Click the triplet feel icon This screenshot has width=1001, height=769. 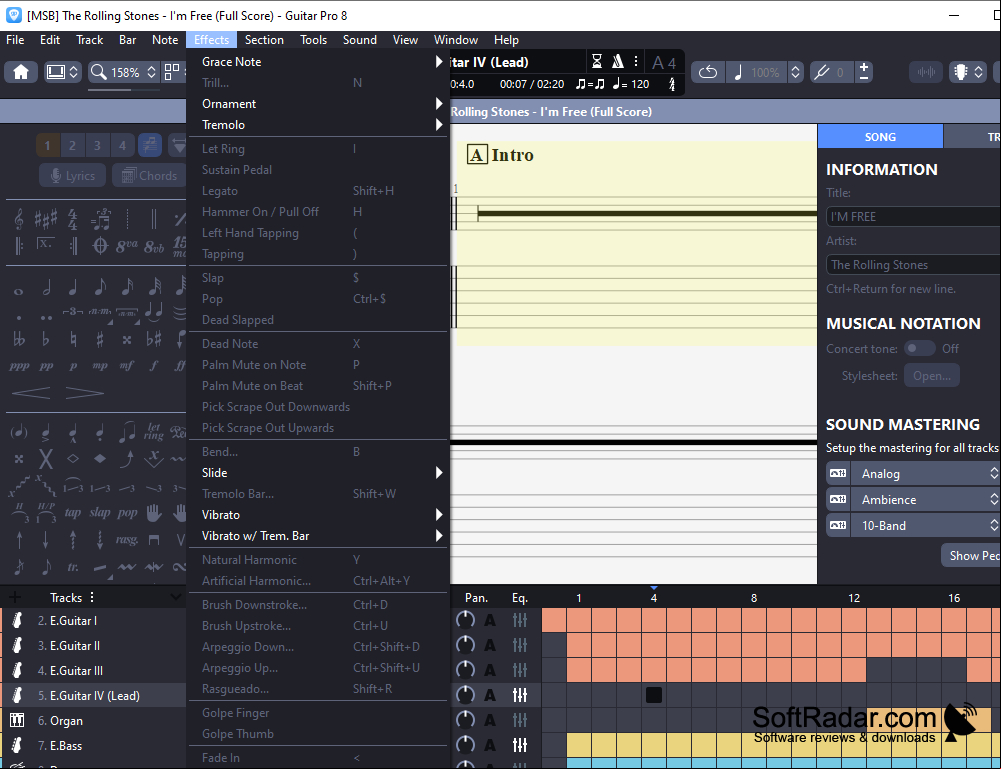coord(100,220)
